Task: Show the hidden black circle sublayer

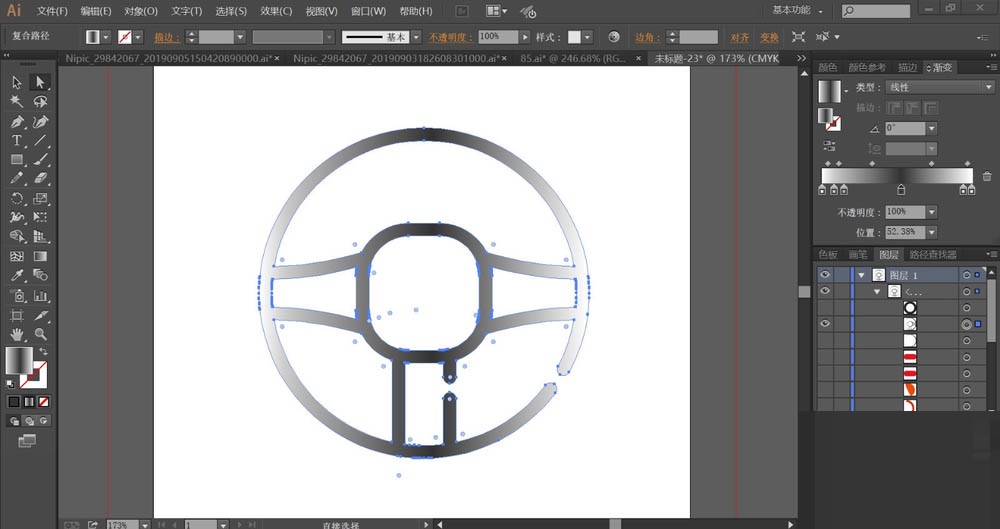Action: [x=825, y=308]
